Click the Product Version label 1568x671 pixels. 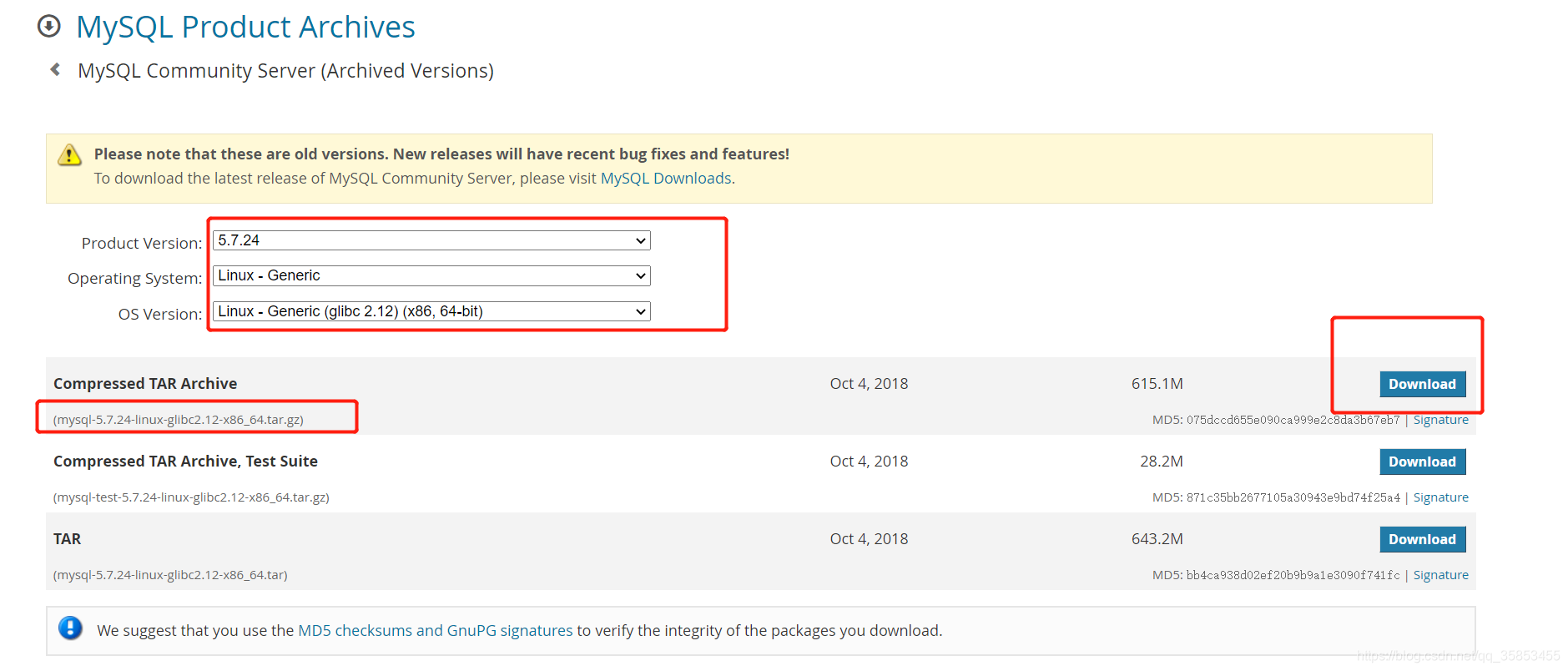coord(142,244)
